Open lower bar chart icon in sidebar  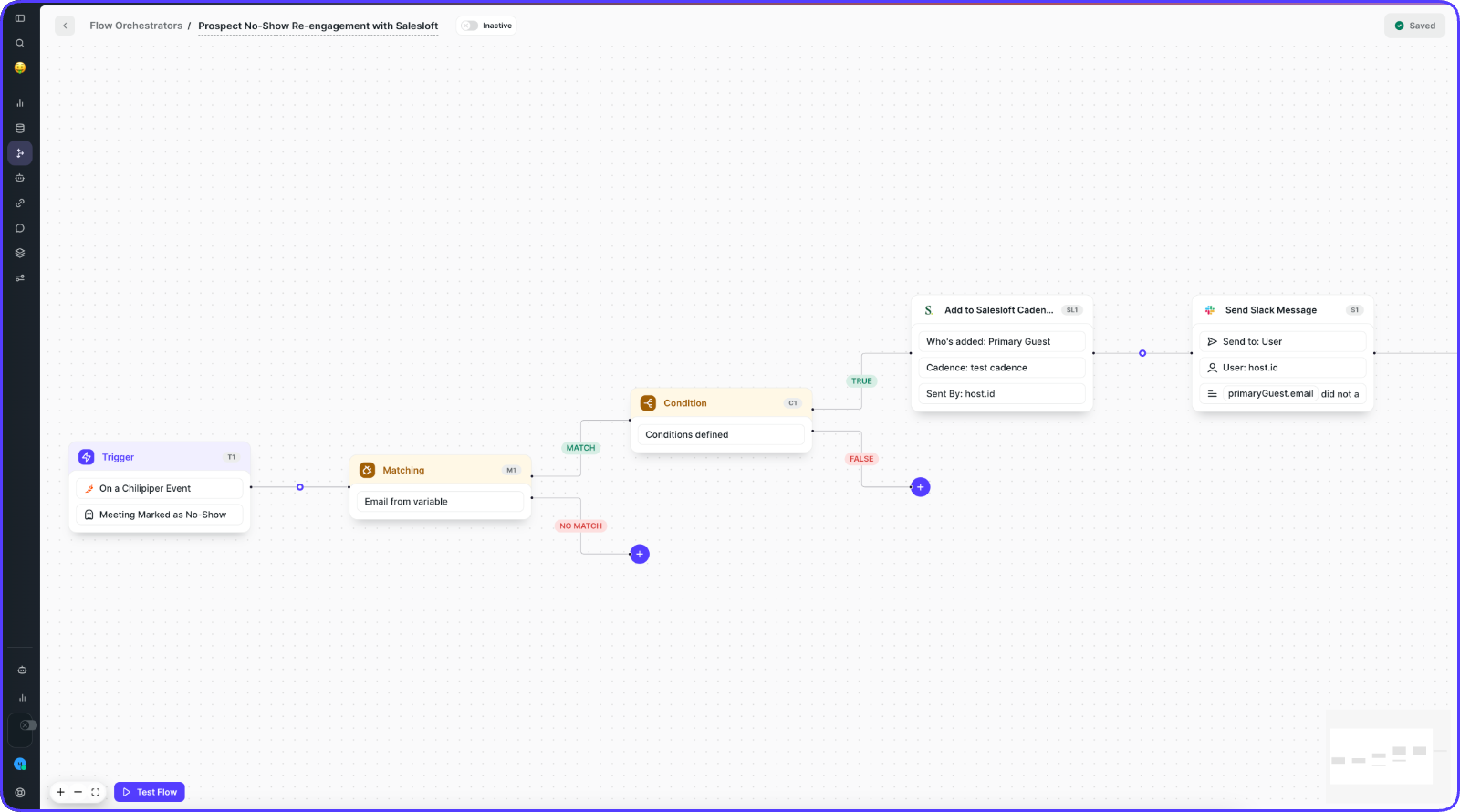coord(22,698)
